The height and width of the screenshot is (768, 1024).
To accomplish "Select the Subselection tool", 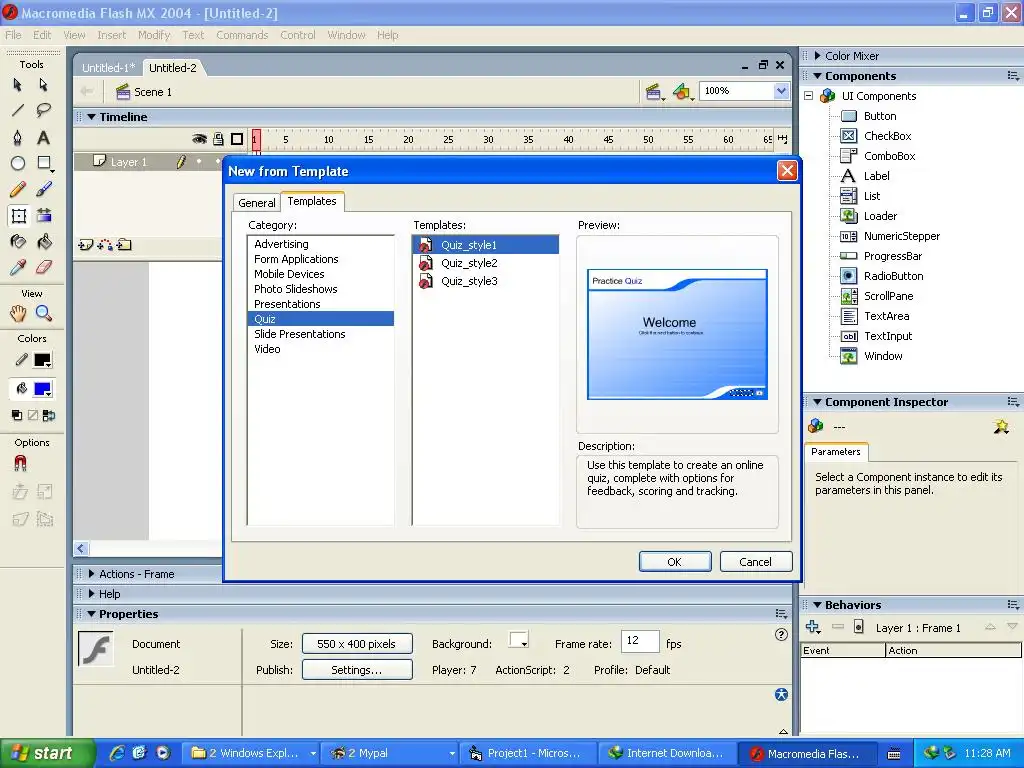I will pos(43,85).
